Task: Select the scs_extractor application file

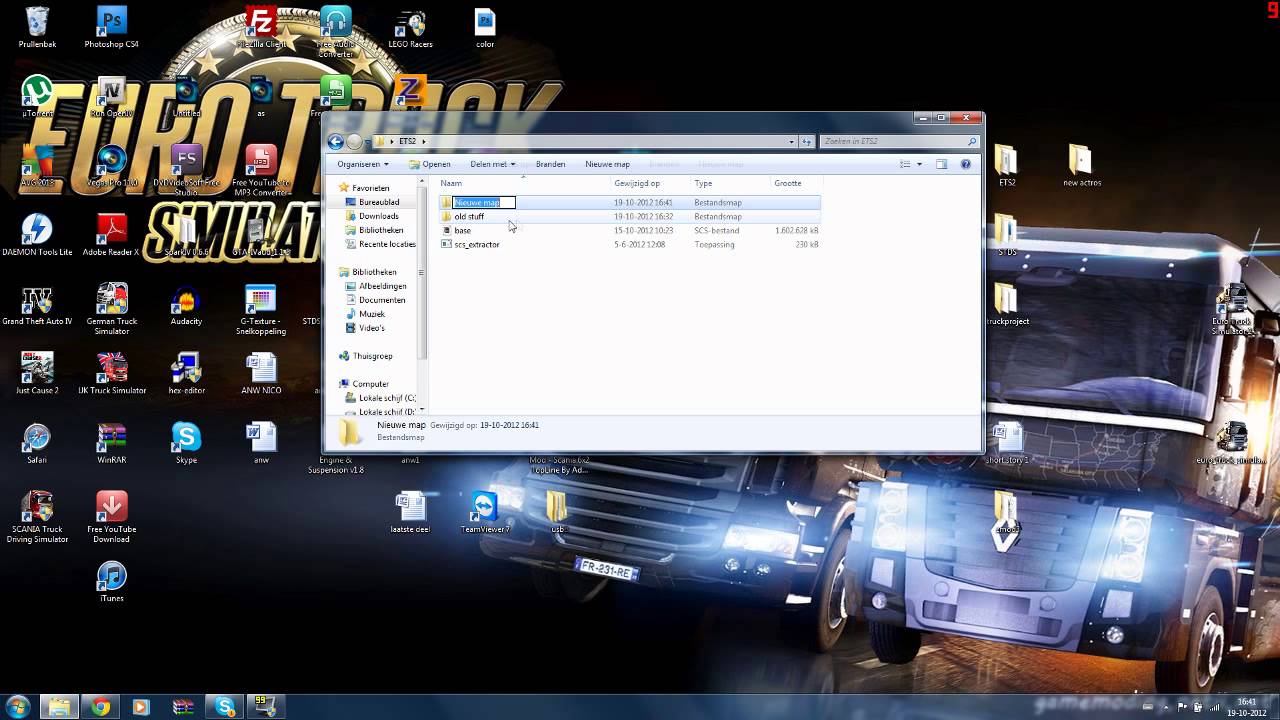Action: (630, 244)
